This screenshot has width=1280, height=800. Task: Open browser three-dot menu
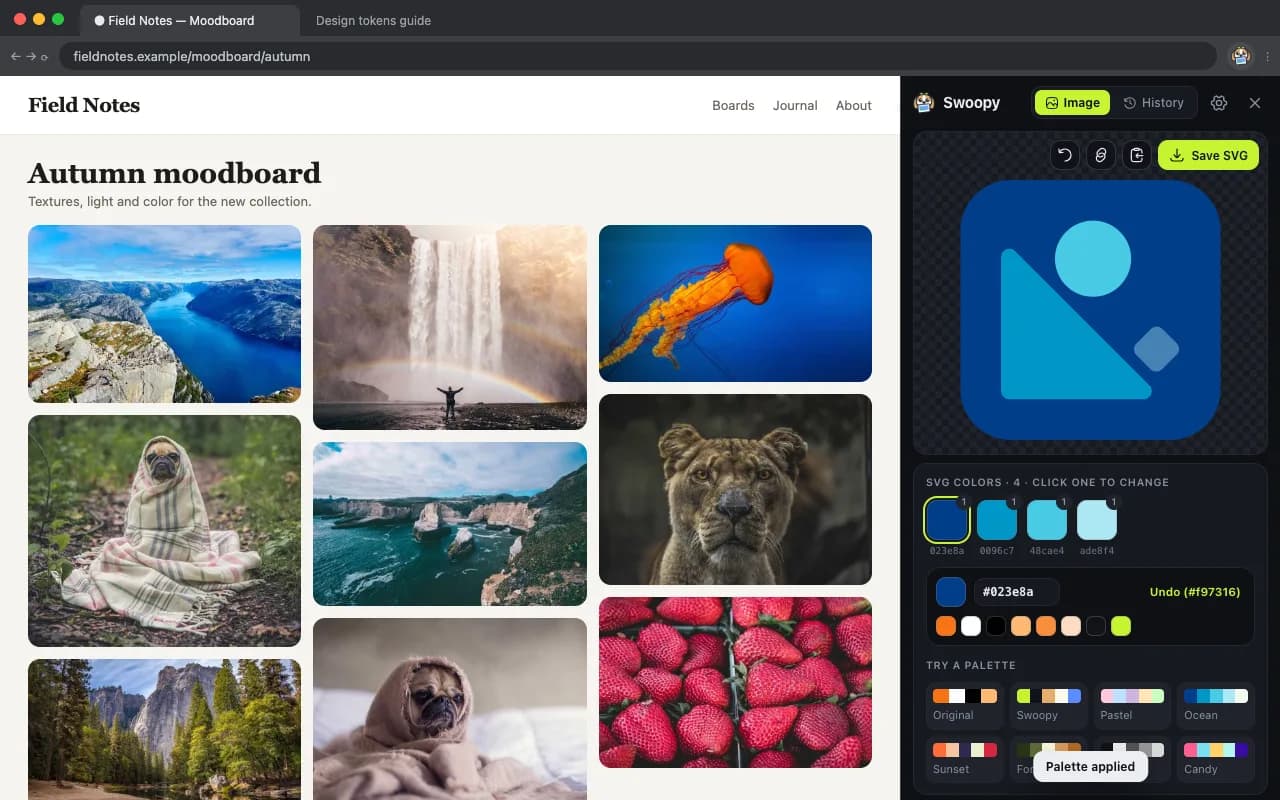[1267, 57]
